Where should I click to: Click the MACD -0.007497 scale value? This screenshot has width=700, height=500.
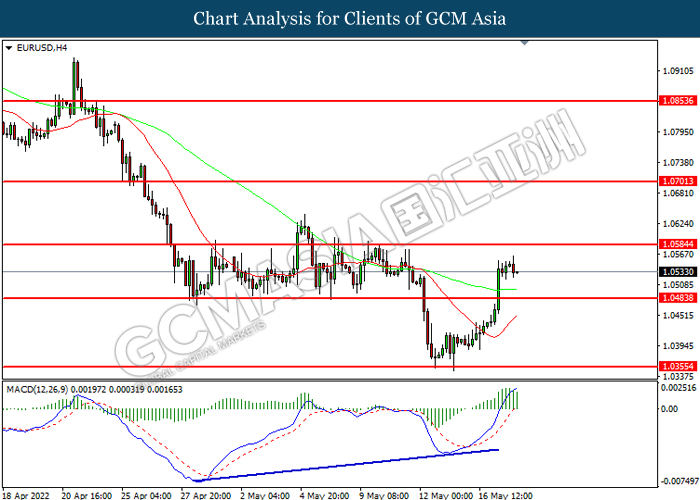[679, 481]
